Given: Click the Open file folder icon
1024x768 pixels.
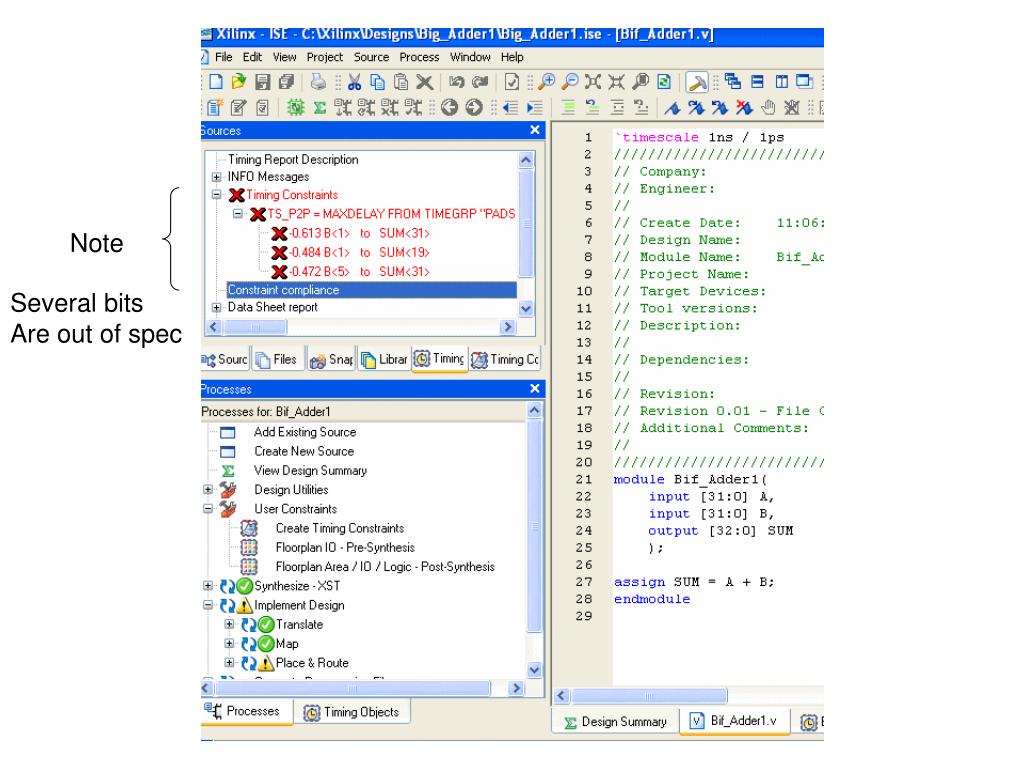Looking at the screenshot, I should tap(239, 82).
